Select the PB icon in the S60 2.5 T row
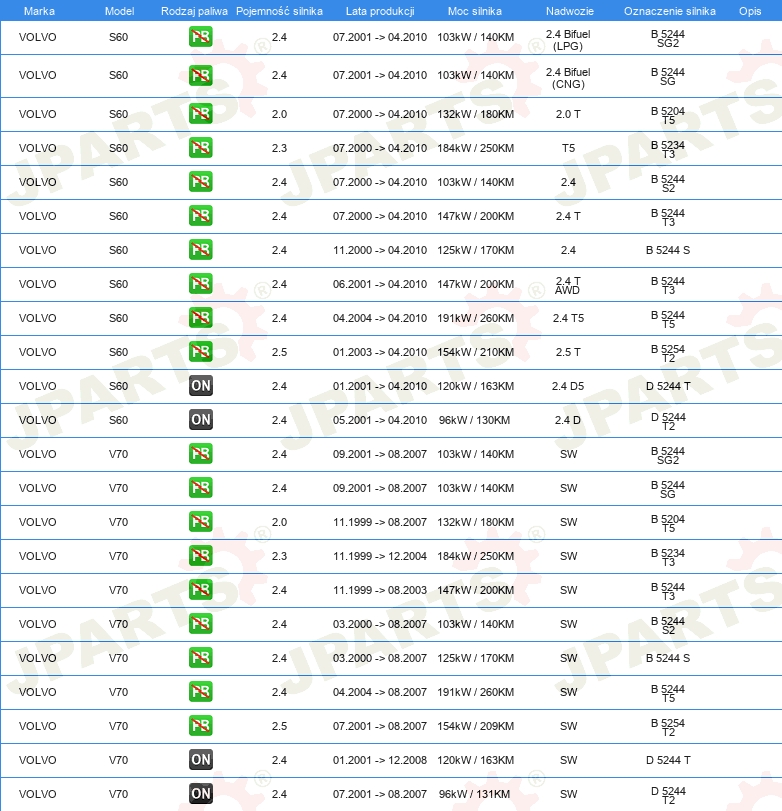782x811 pixels. point(200,352)
